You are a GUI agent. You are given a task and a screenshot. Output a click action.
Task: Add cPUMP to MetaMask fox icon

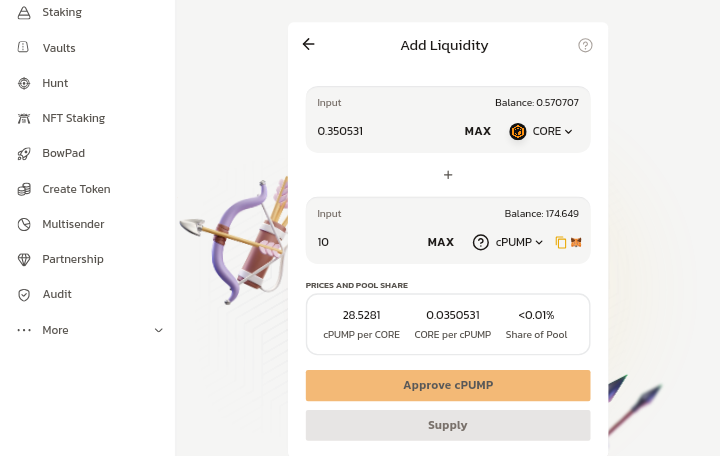coord(576,242)
